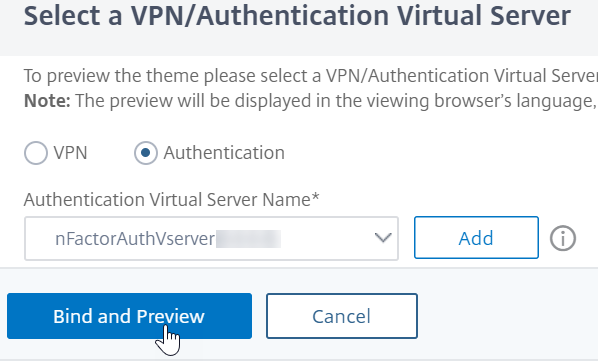Click the Add button
This screenshot has width=598, height=364.
[476, 238]
